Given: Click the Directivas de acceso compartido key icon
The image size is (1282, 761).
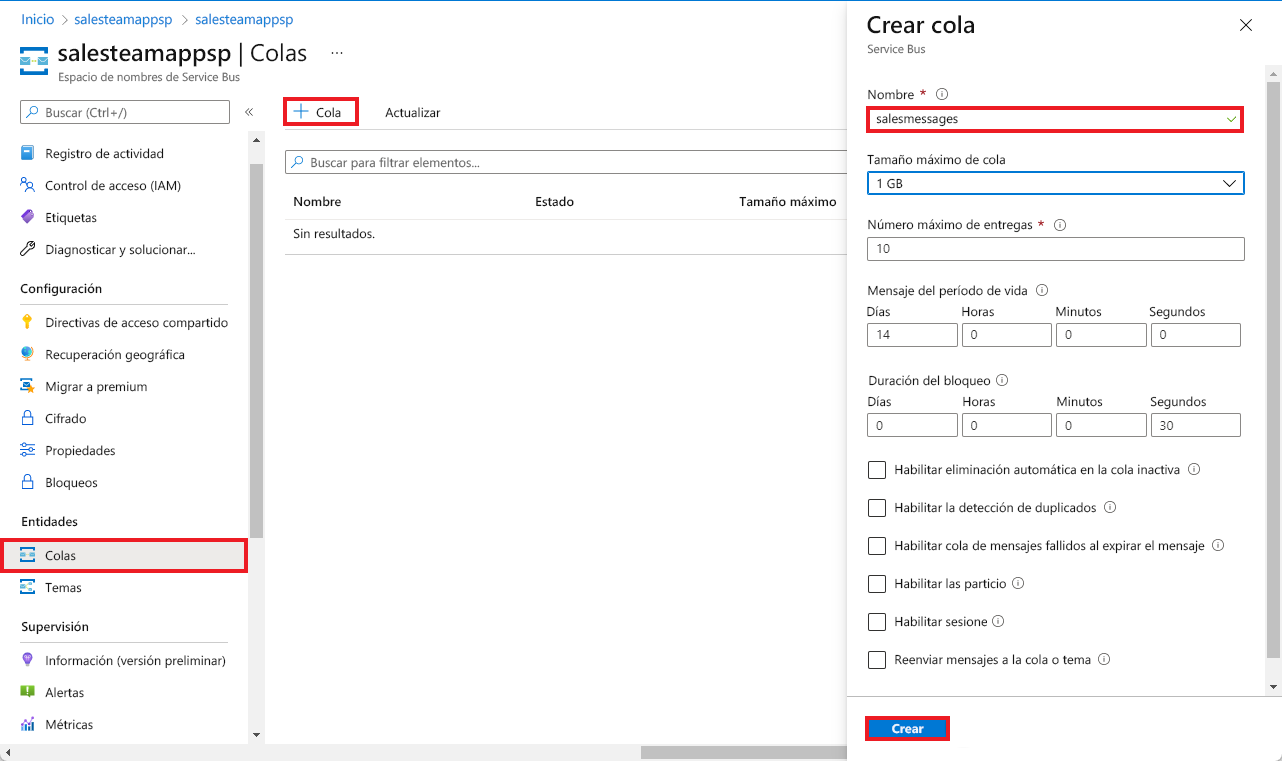Looking at the screenshot, I should (x=28, y=322).
